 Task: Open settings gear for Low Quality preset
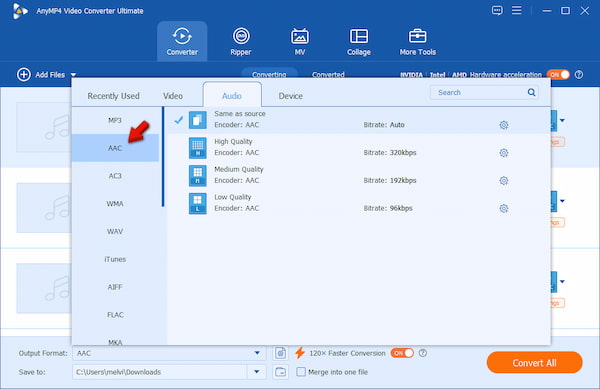click(x=504, y=208)
